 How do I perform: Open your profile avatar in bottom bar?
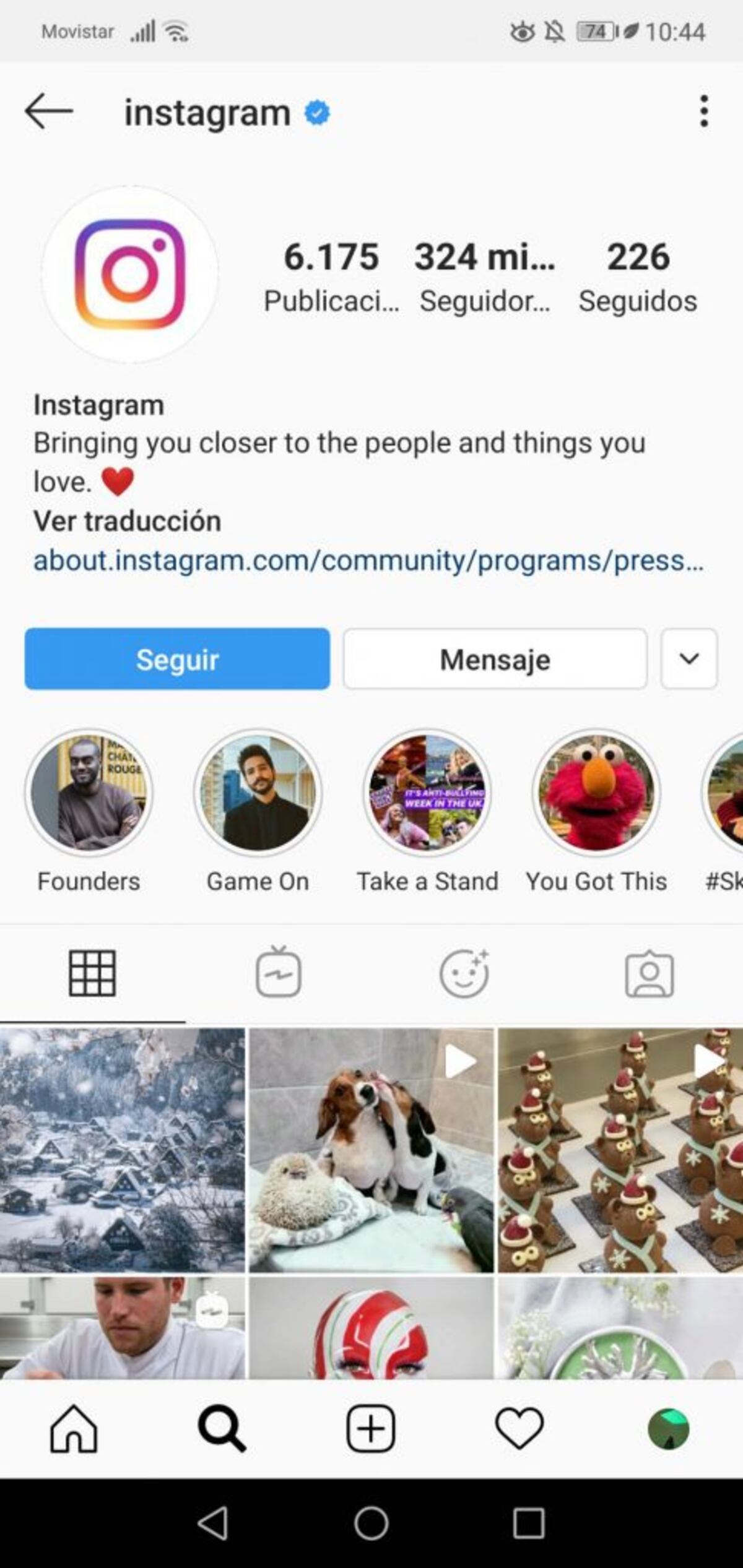click(x=668, y=1429)
